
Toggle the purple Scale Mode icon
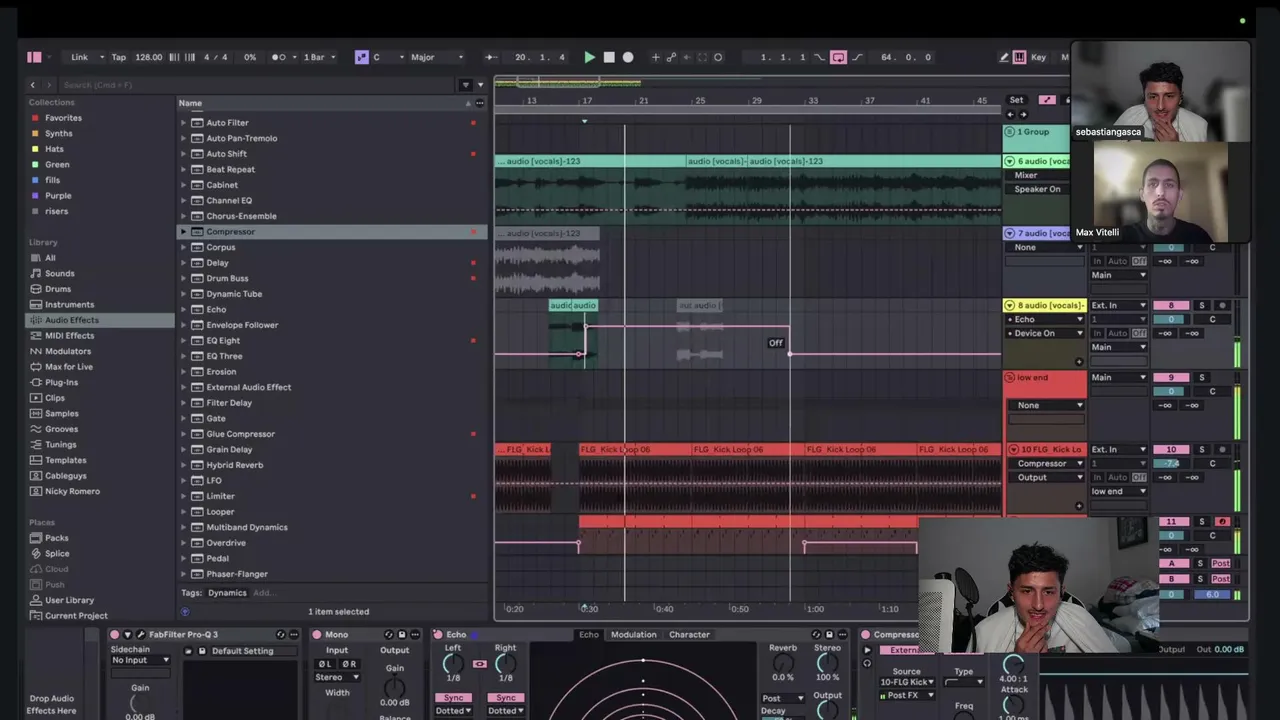tap(361, 57)
